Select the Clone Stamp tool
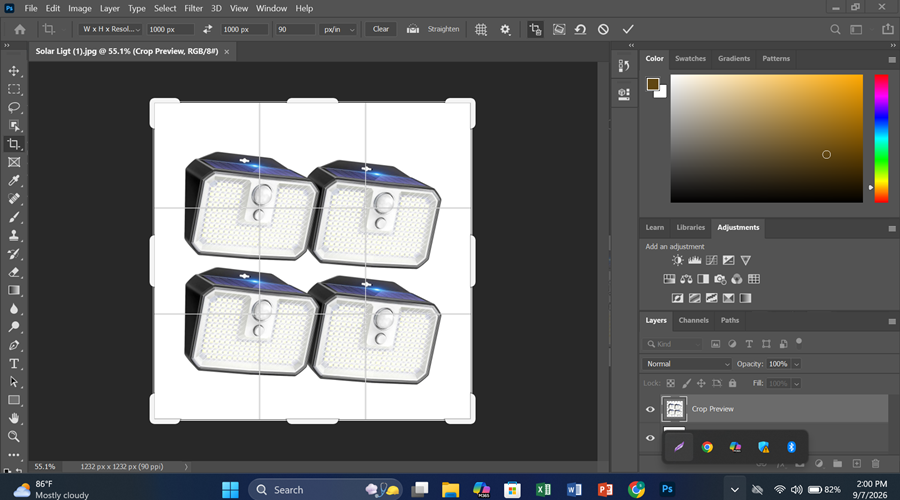The image size is (900, 500). [14, 235]
